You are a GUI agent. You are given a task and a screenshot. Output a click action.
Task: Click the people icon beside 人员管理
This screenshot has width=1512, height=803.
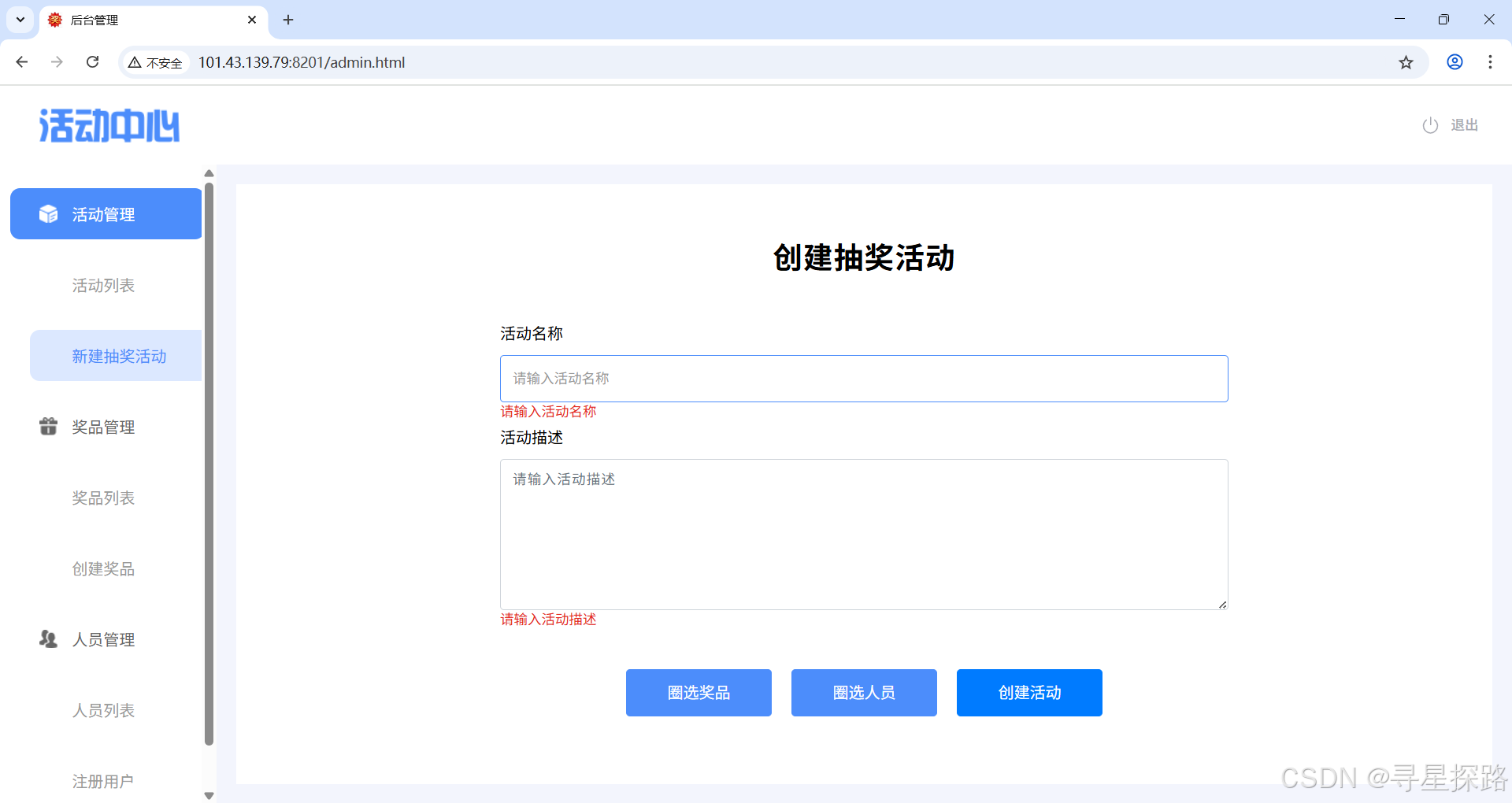(x=48, y=639)
